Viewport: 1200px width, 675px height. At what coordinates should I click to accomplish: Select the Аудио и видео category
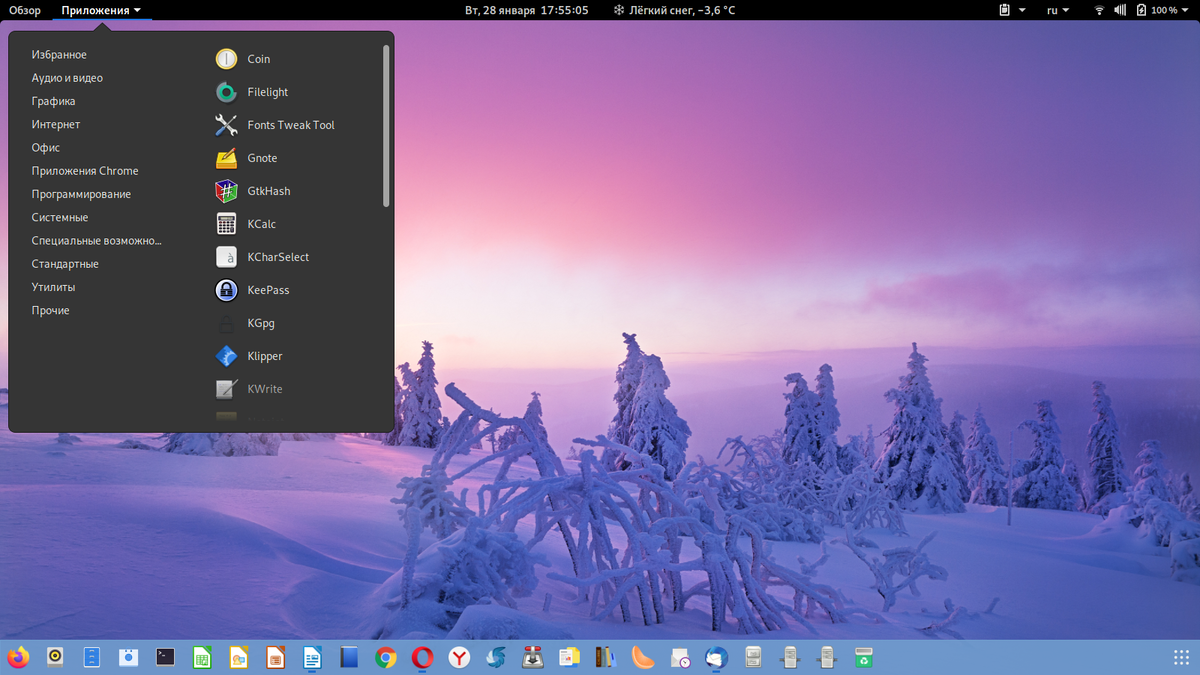coord(67,78)
